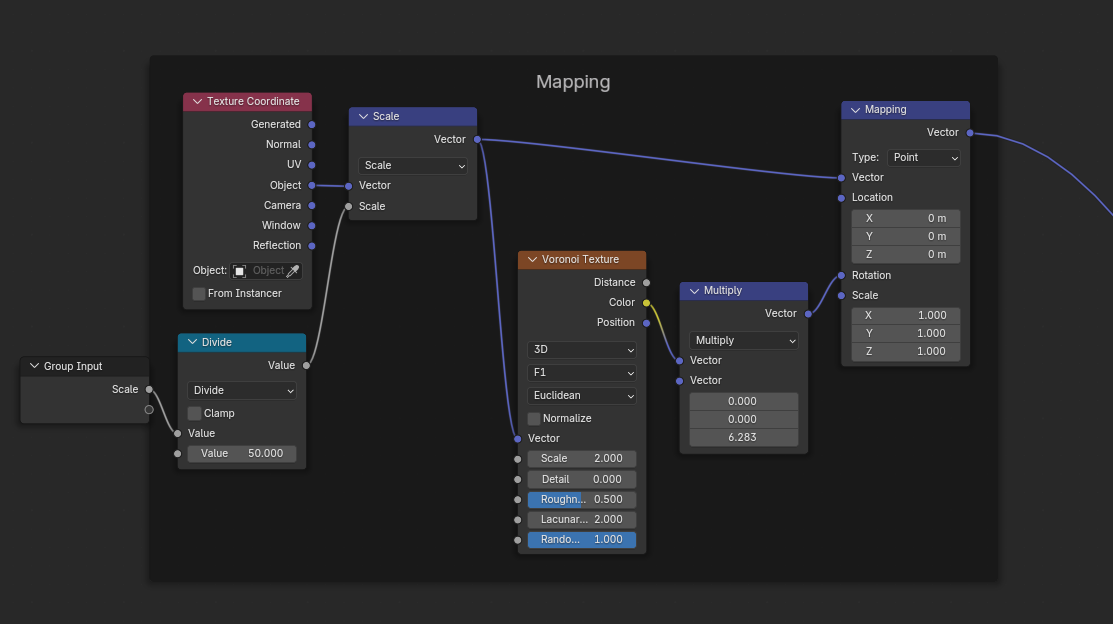
Task: Click the Voronoi Distance output socket
Action: point(646,283)
